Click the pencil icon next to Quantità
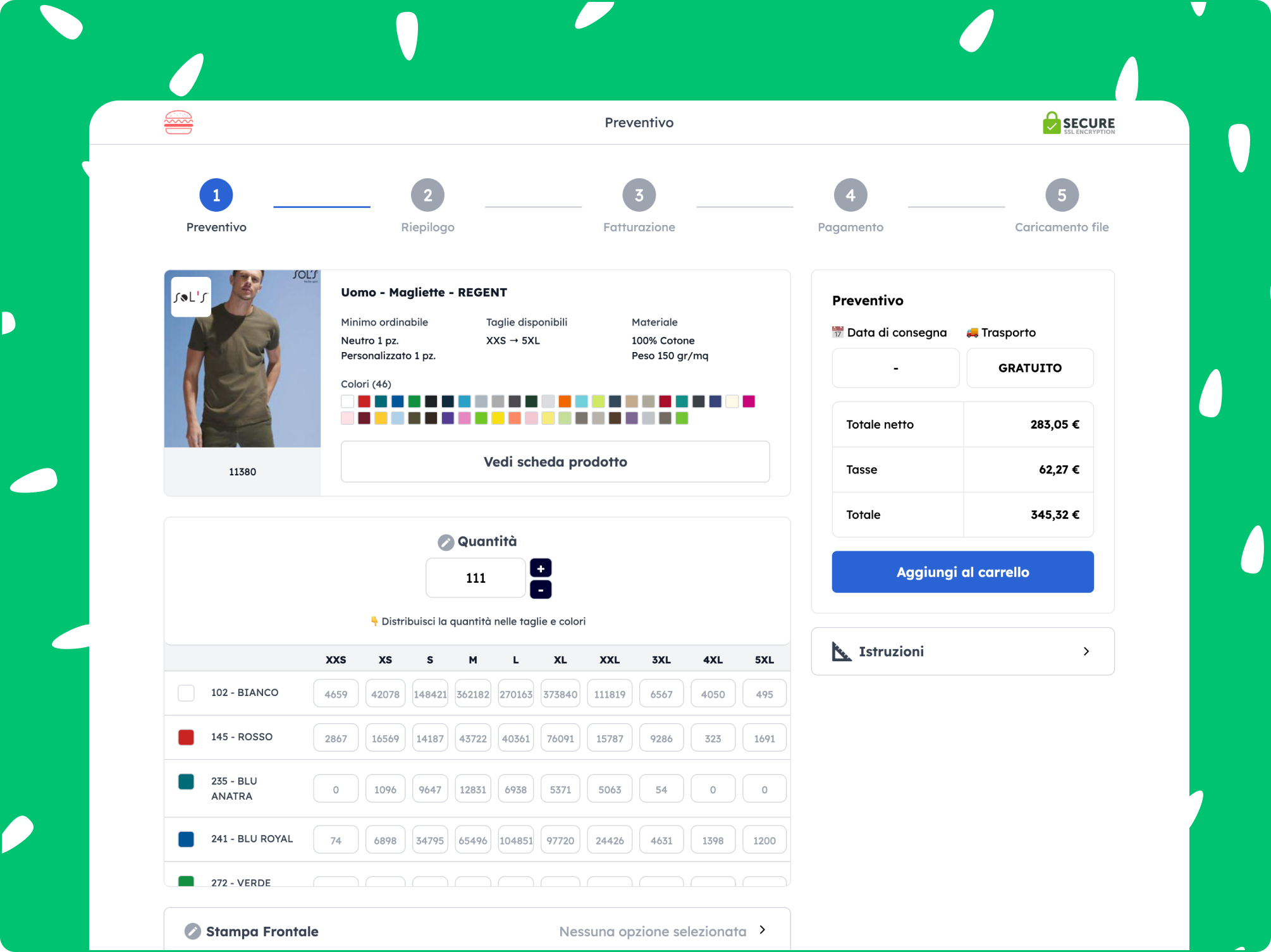1271x952 pixels. [446, 540]
